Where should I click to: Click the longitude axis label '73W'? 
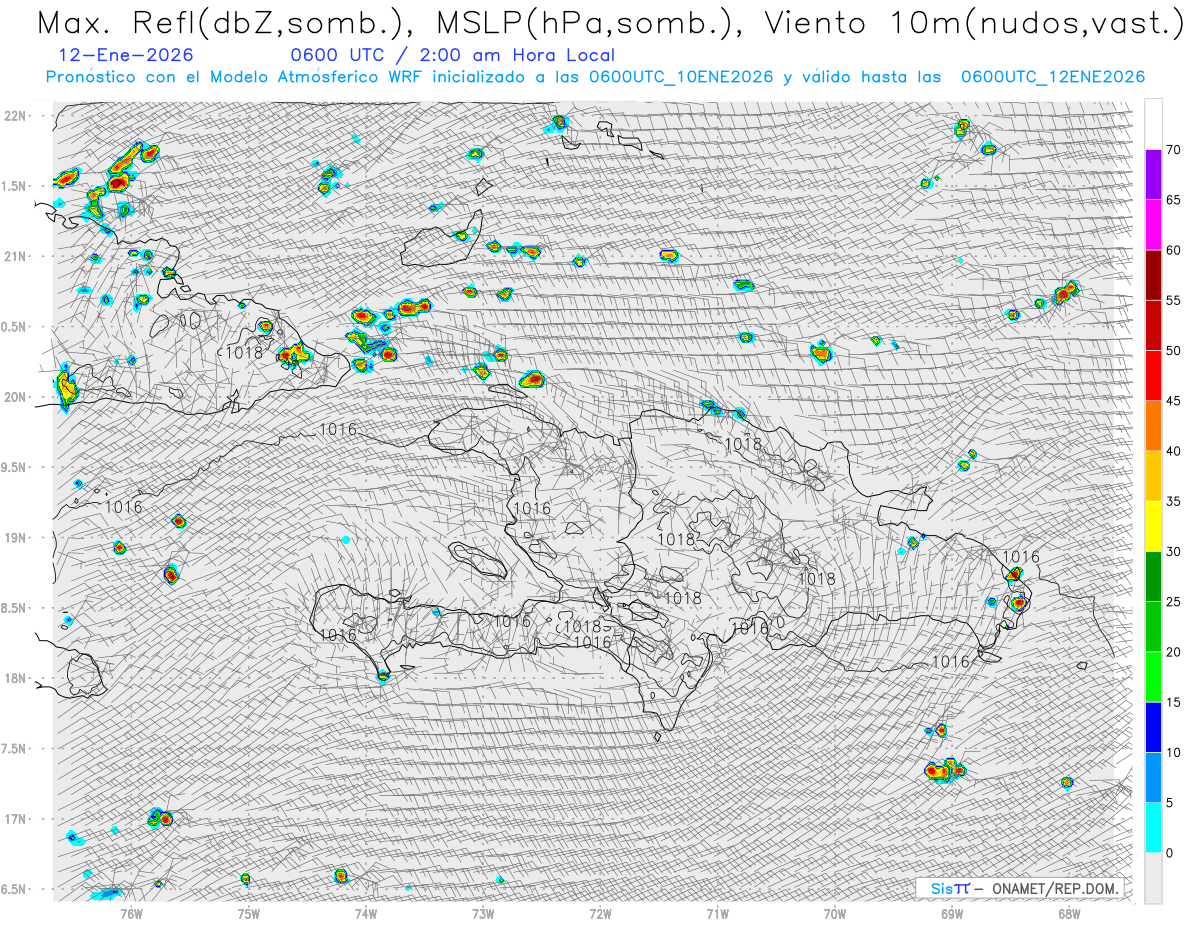tap(483, 914)
